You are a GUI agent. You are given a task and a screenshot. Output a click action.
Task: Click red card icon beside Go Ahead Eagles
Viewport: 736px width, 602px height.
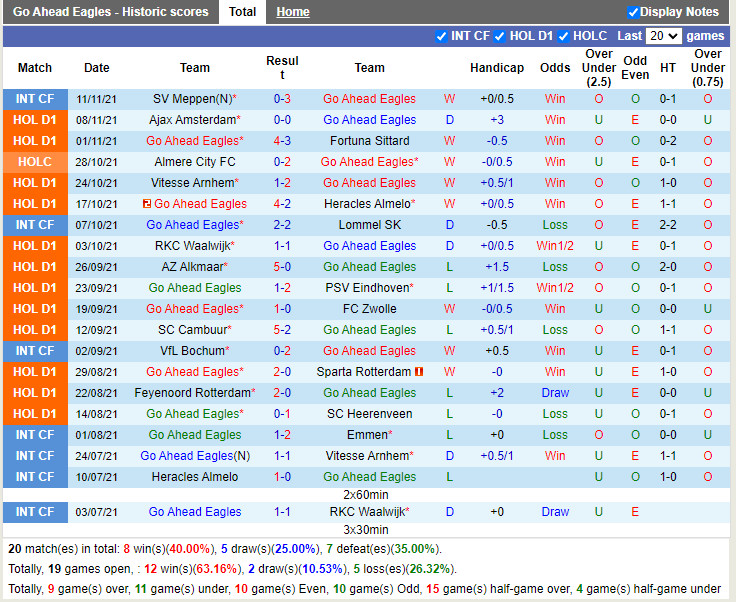pyautogui.click(x=147, y=204)
